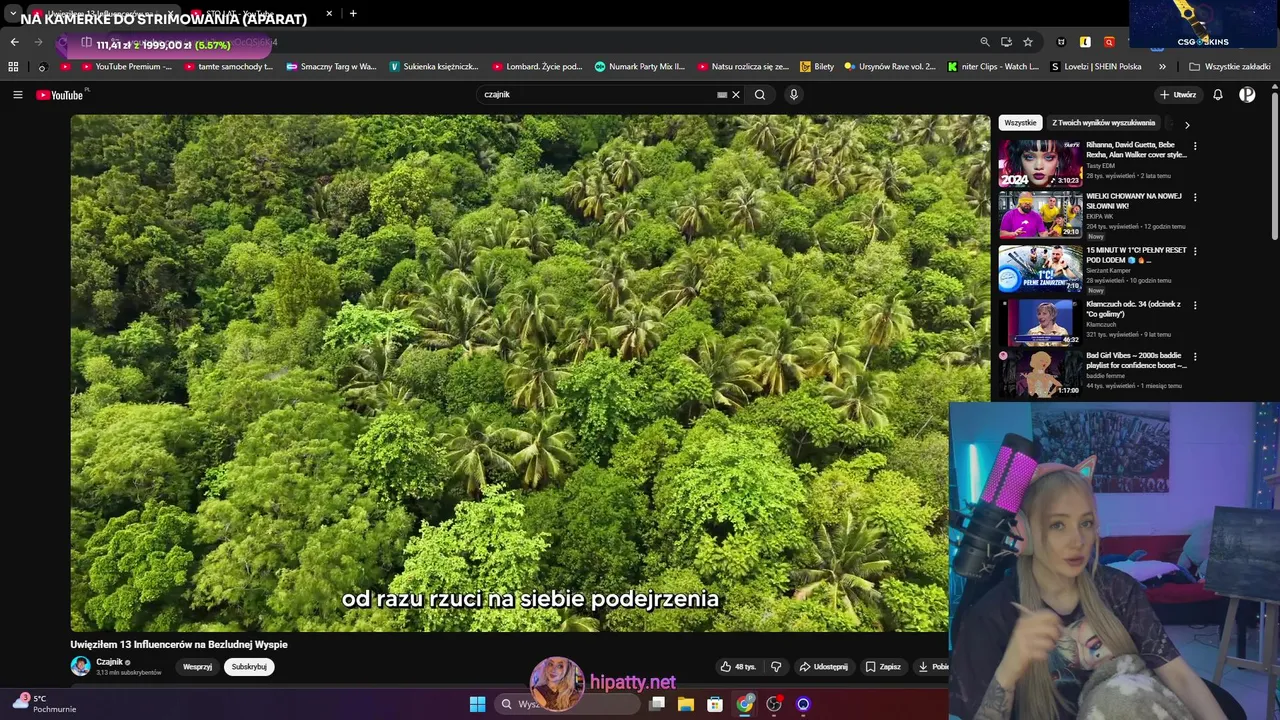Click the YouTube search input field
Image resolution: width=1280 pixels, height=720 pixels.
pos(596,95)
